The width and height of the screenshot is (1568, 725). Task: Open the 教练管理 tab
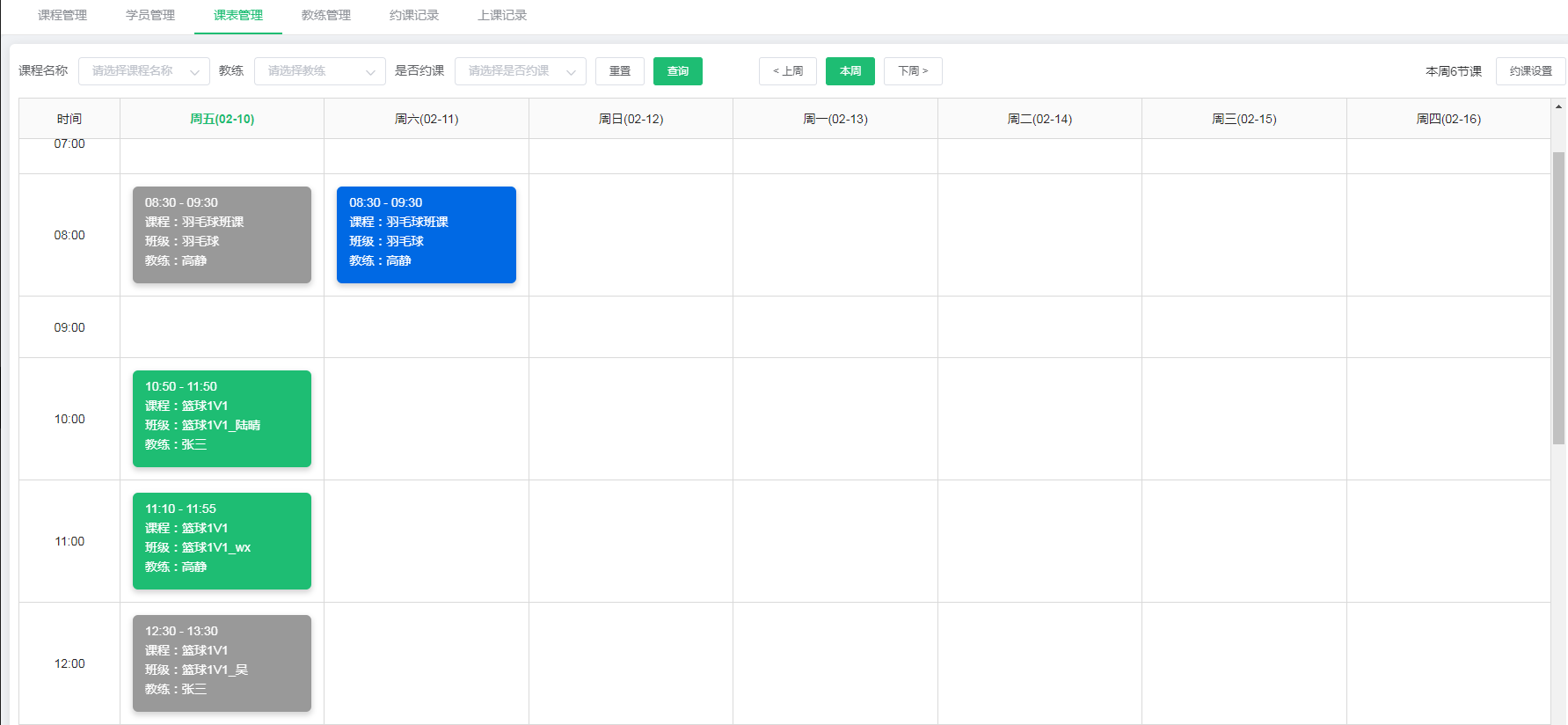pyautogui.click(x=326, y=15)
